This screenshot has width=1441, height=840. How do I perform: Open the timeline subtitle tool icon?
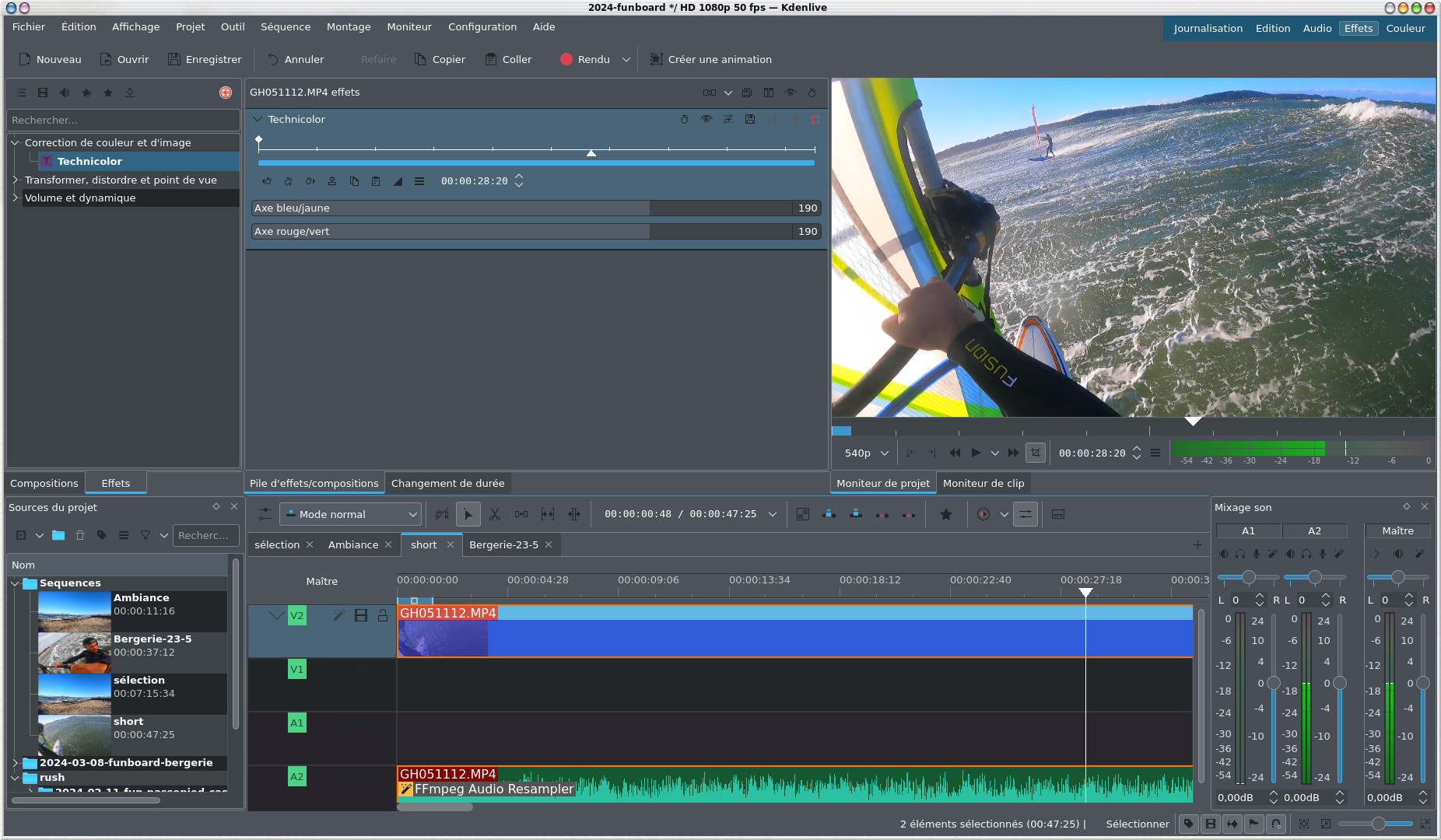1057,514
